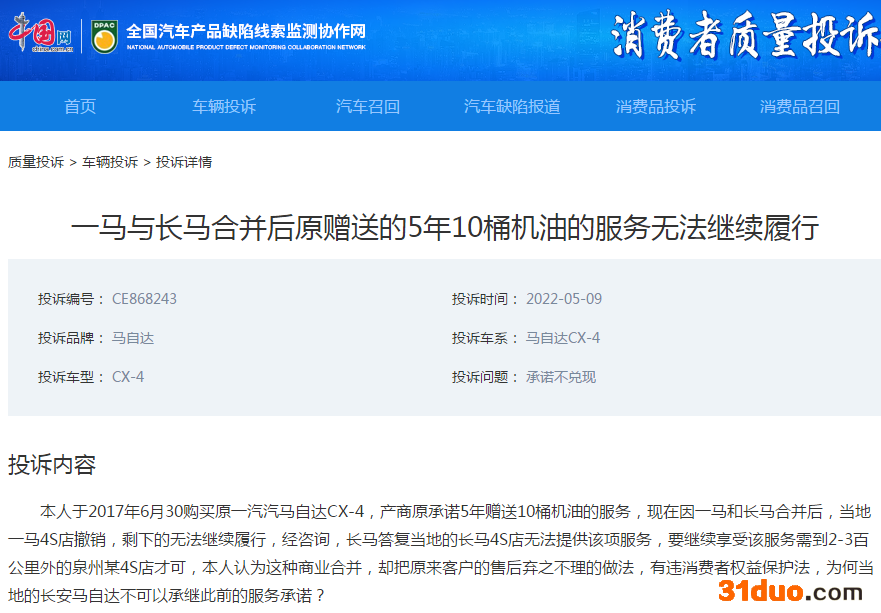The image size is (881, 613).
Task: Open the 首页 navigation tab
Action: pos(80,107)
